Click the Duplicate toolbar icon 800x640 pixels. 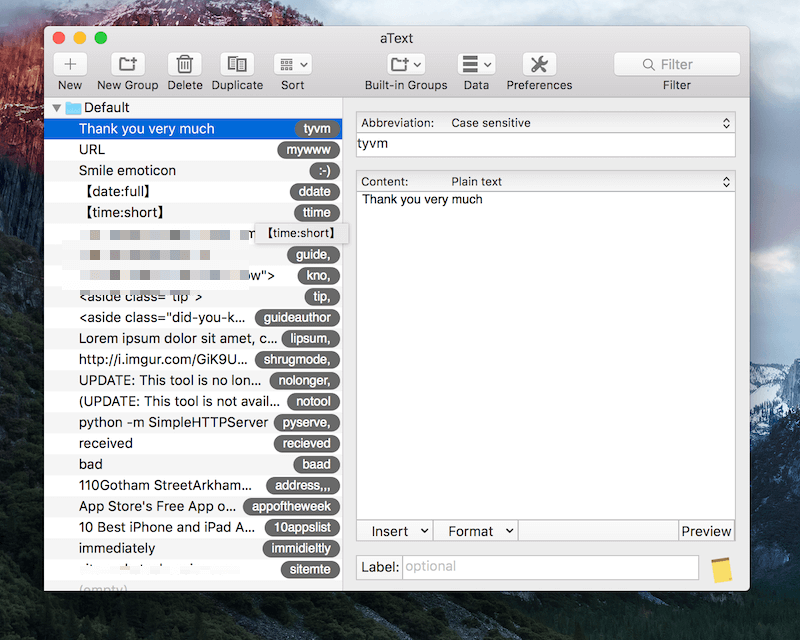237,65
